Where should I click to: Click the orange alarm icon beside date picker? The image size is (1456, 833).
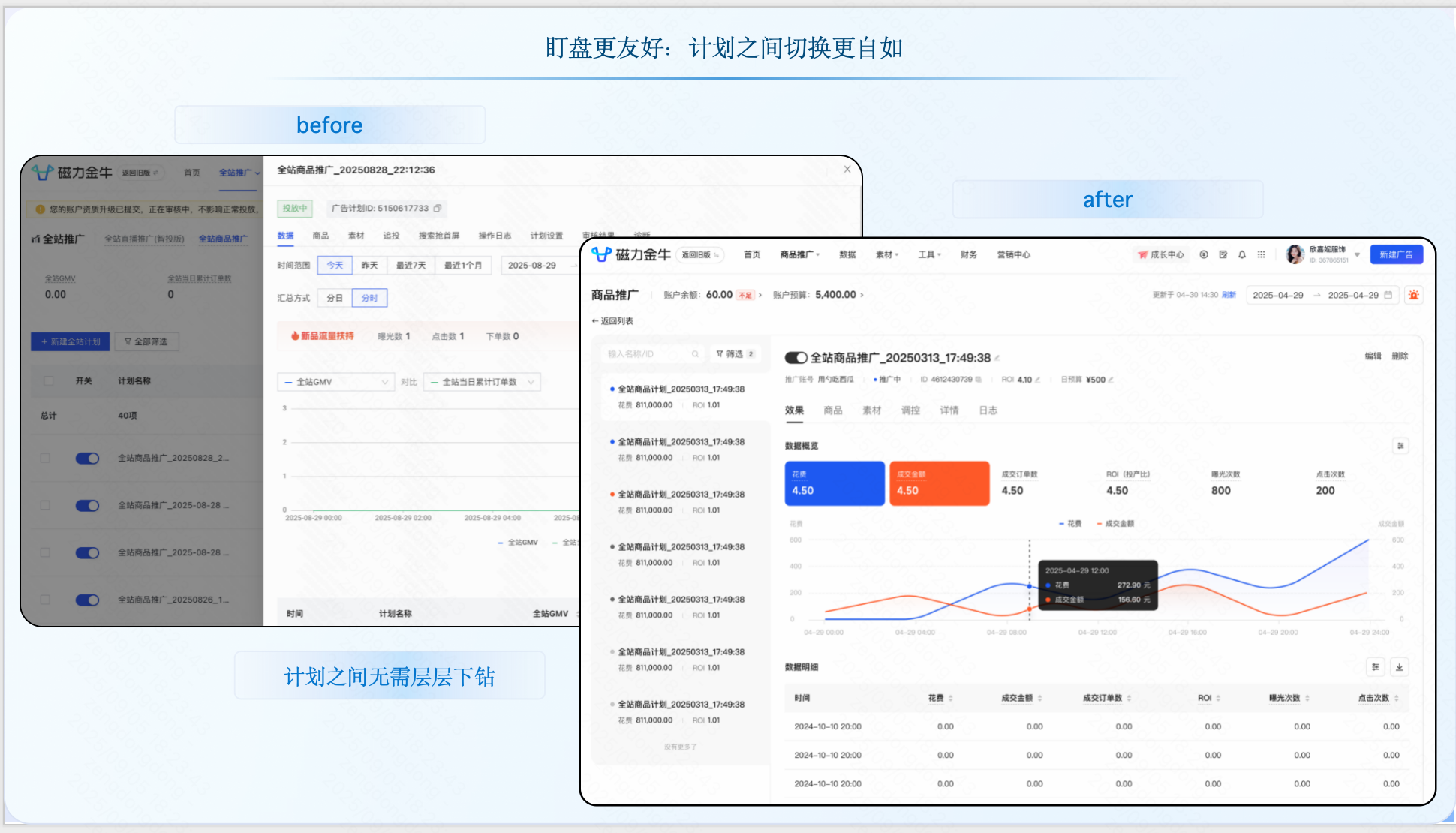1415,296
